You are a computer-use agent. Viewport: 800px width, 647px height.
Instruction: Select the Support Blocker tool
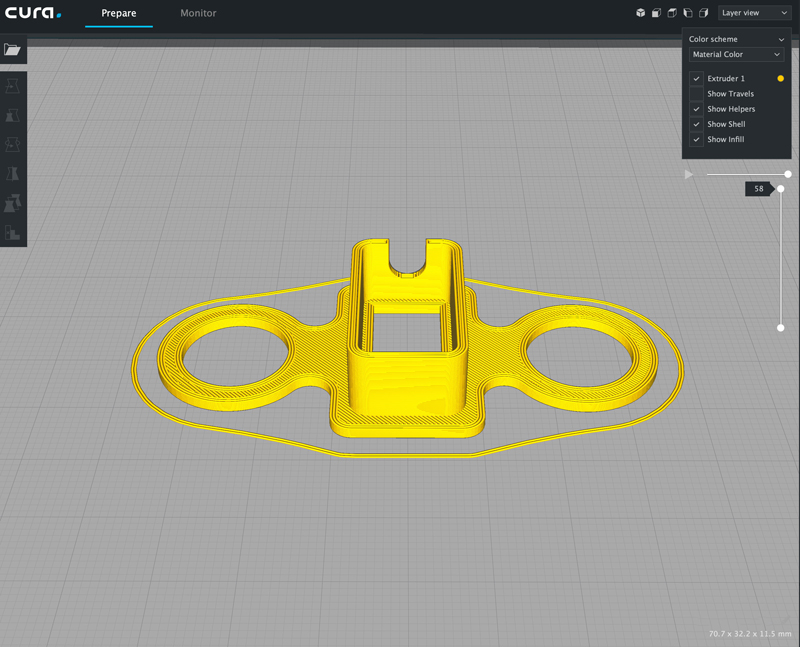point(13,232)
